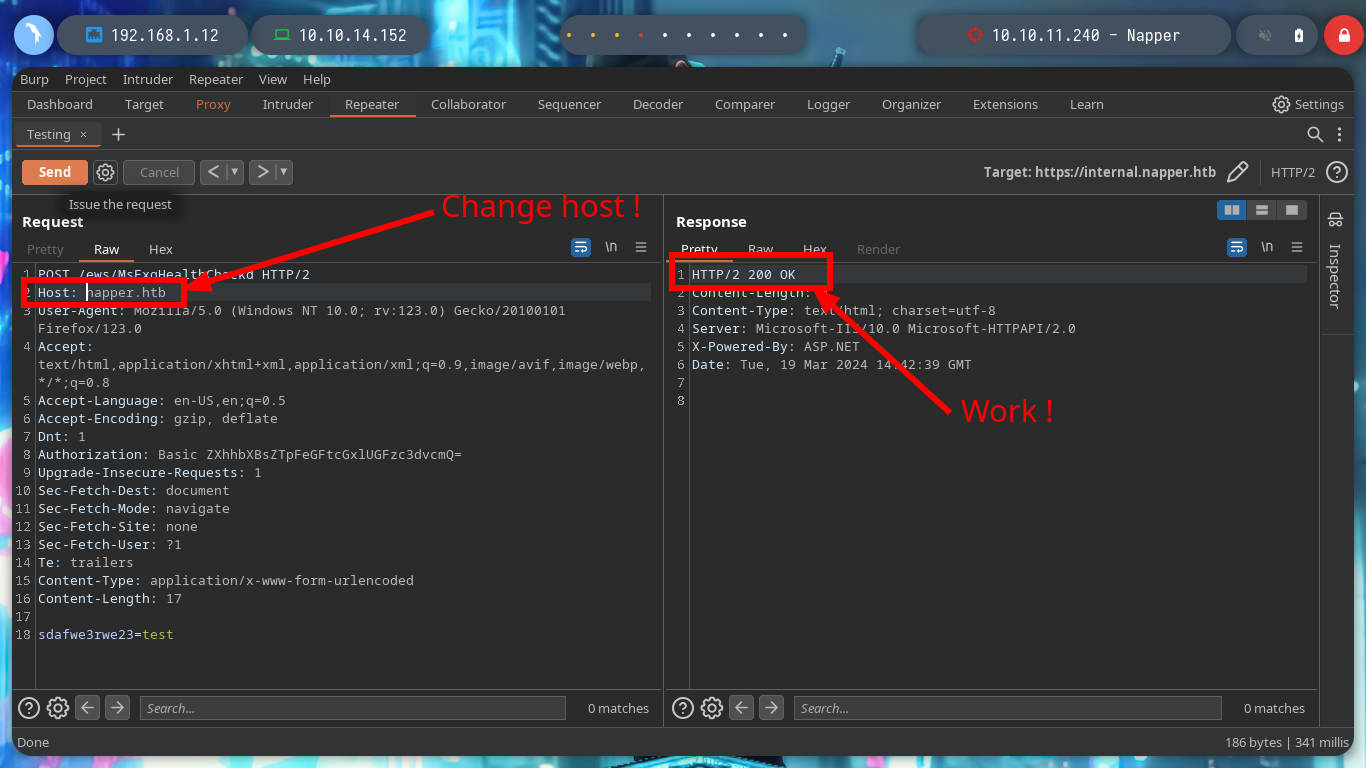Switch to the Extensions tab
This screenshot has width=1366, height=768.
coord(1005,104)
